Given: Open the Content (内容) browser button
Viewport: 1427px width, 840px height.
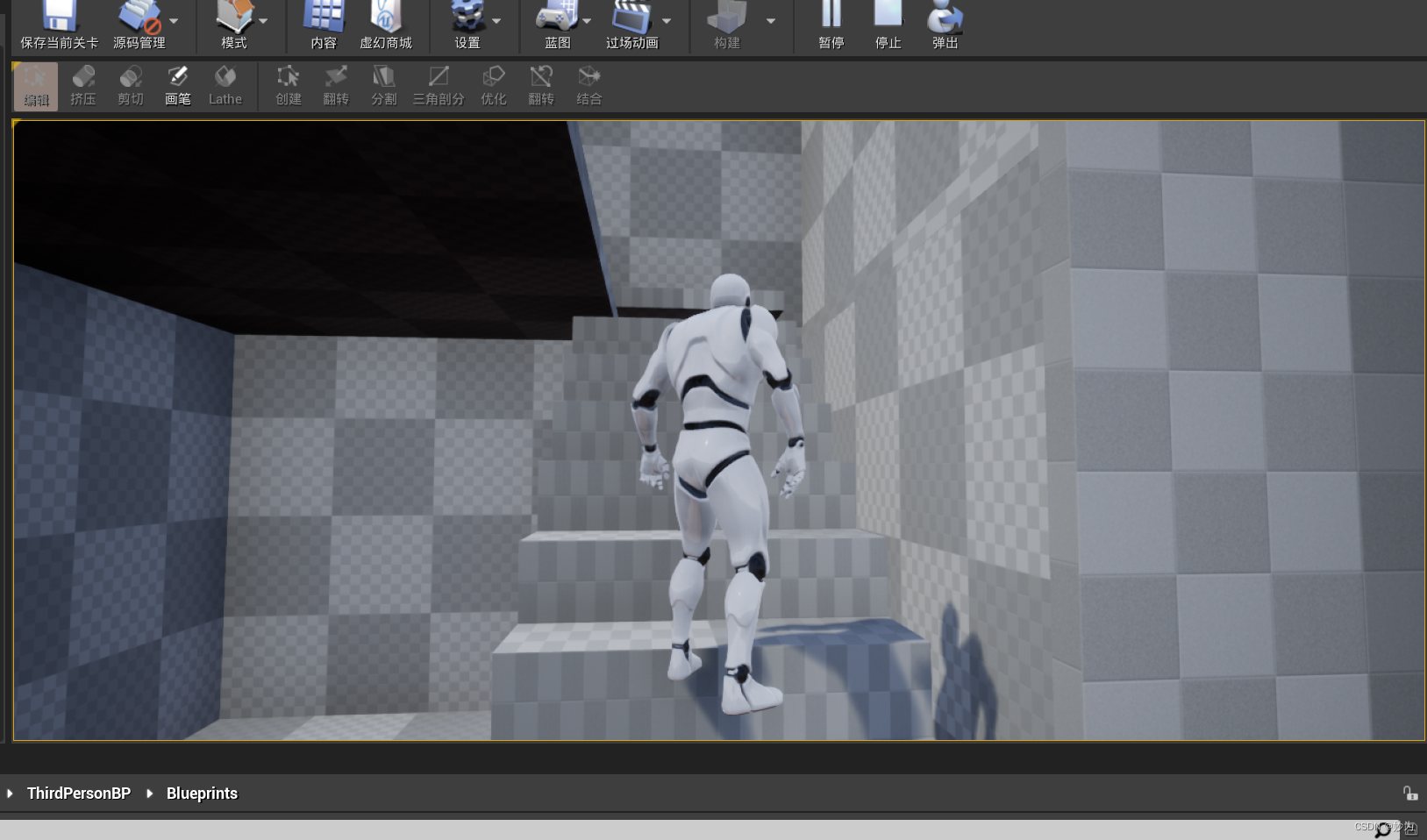Looking at the screenshot, I should click(x=324, y=25).
